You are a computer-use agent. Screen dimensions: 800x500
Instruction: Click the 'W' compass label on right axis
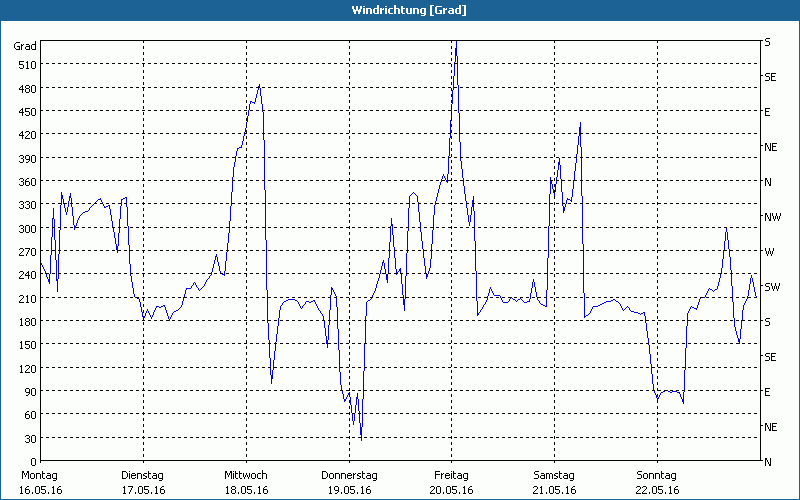[769, 252]
